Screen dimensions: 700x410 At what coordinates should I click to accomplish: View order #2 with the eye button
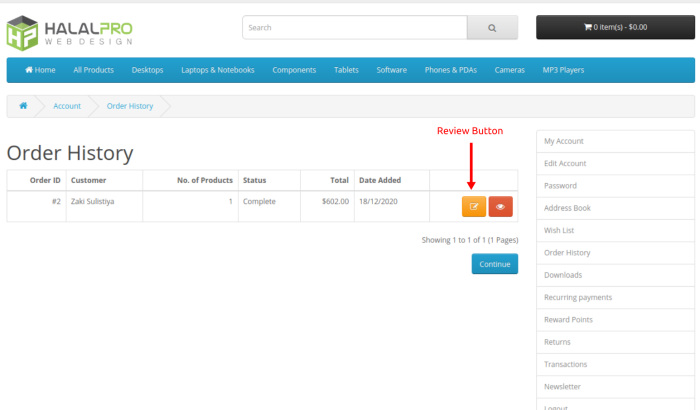[500, 206]
